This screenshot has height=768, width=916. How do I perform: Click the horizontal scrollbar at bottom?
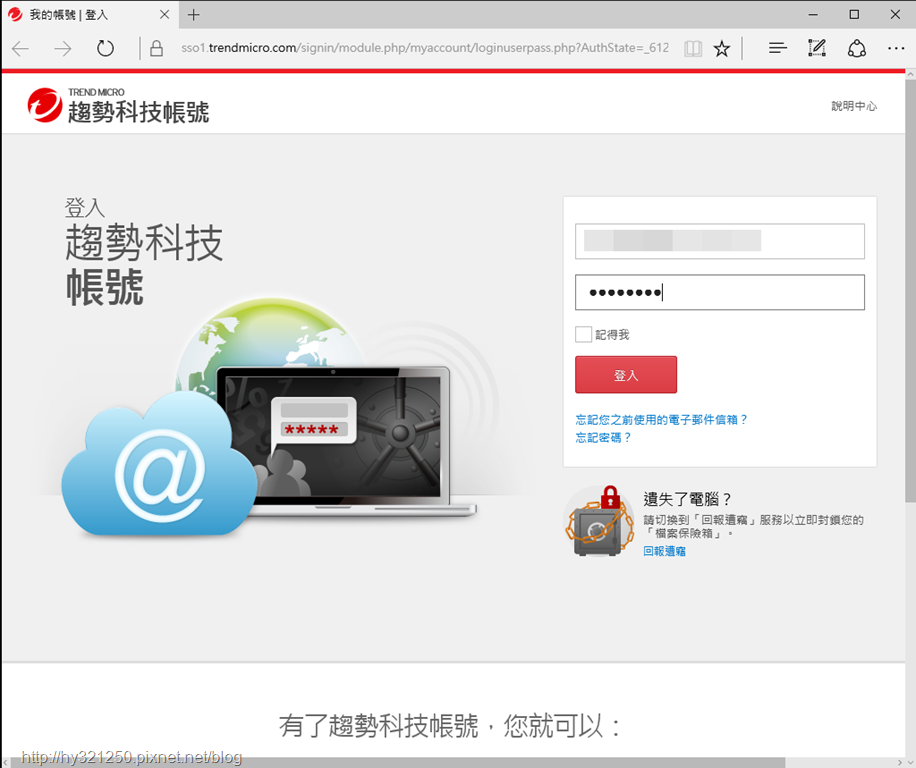pyautogui.click(x=398, y=763)
